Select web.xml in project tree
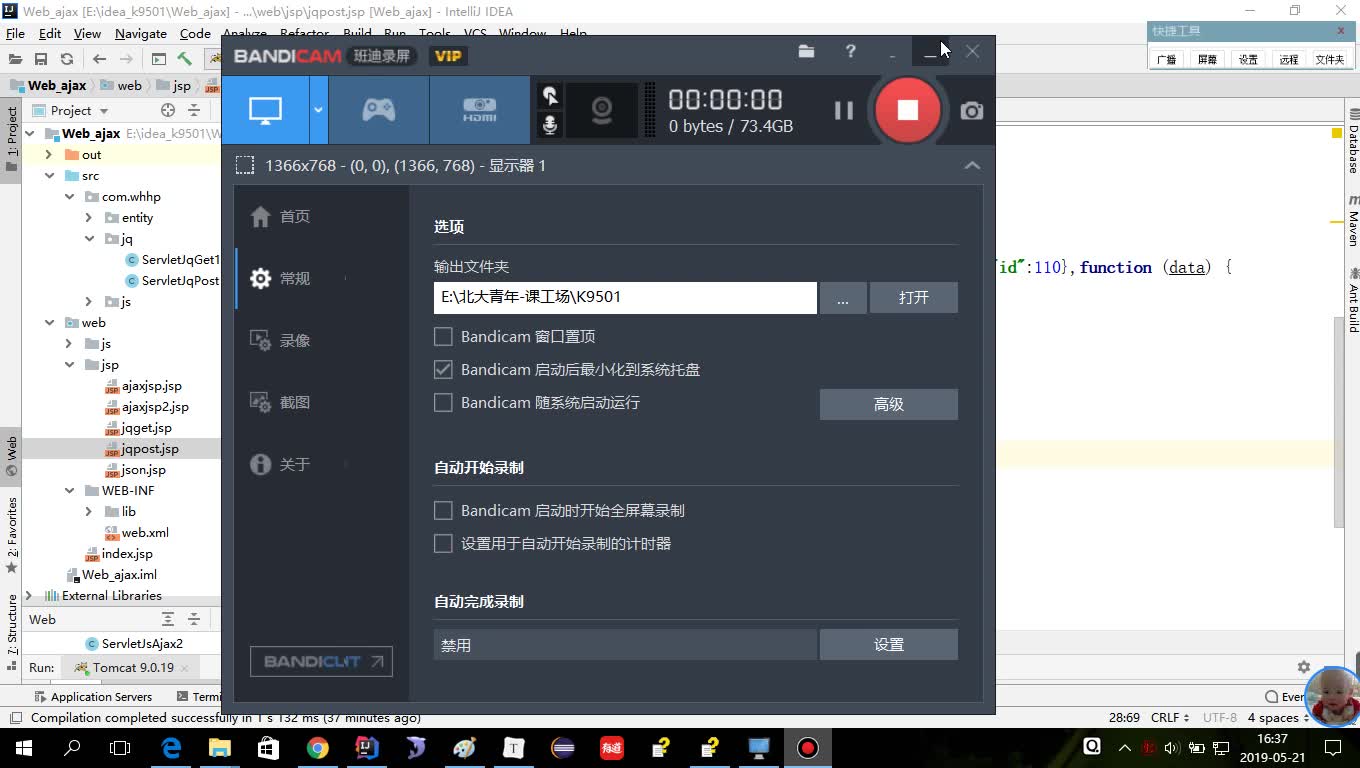 tap(145, 533)
